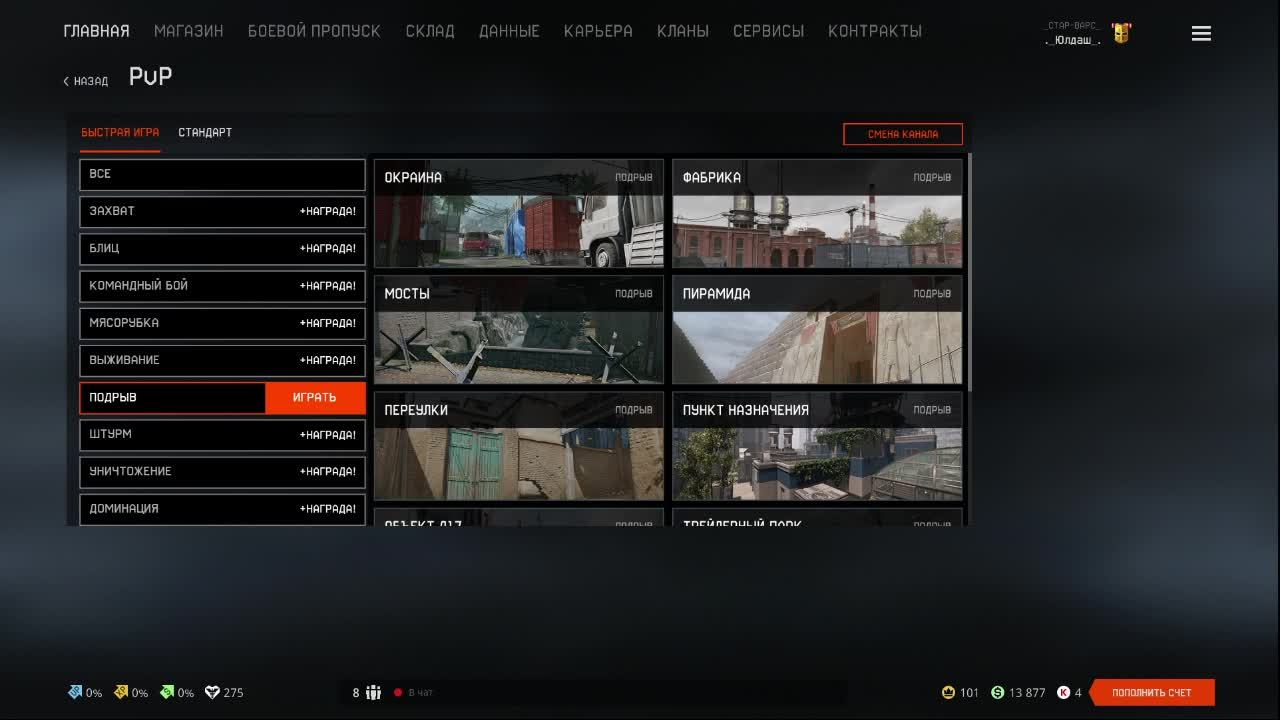Select the Уничтожение game mode
The image size is (1280, 720).
[x=222, y=471]
